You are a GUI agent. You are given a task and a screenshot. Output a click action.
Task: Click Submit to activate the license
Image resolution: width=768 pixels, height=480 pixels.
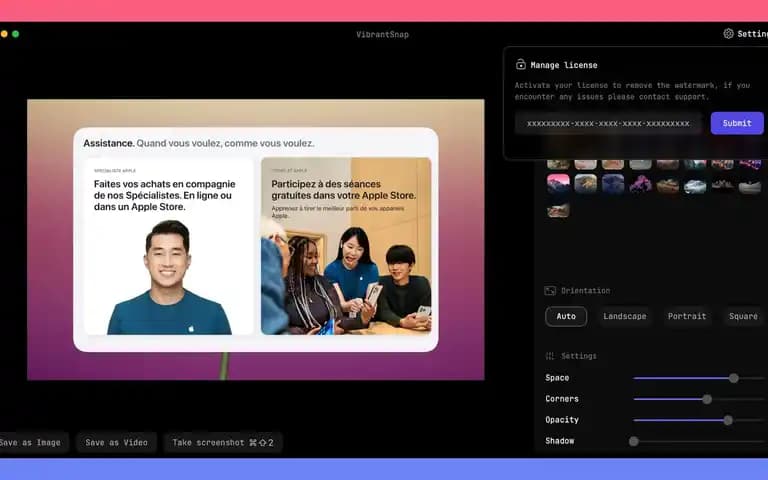click(737, 123)
